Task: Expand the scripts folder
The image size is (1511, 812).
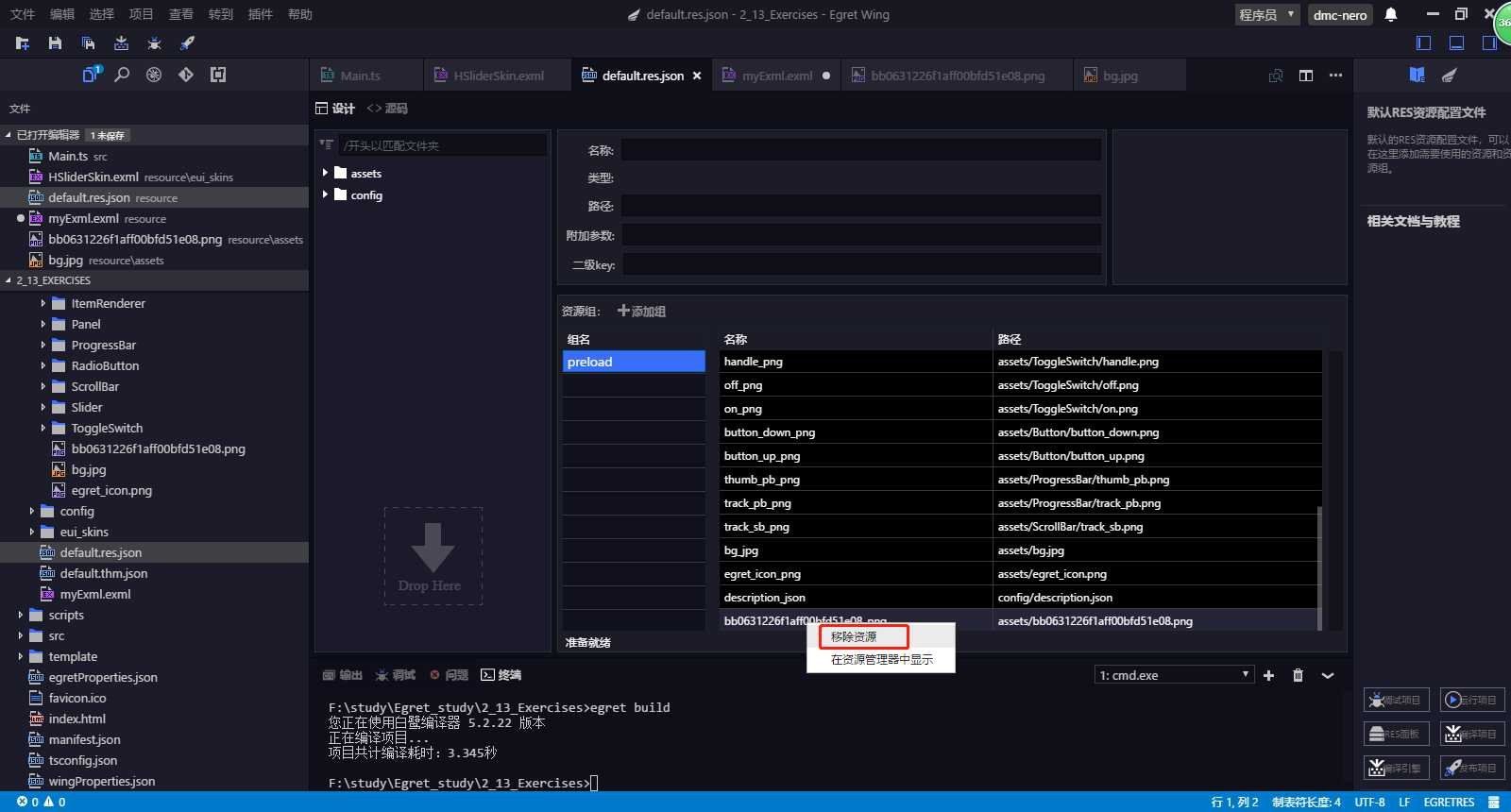Action: click(20, 615)
